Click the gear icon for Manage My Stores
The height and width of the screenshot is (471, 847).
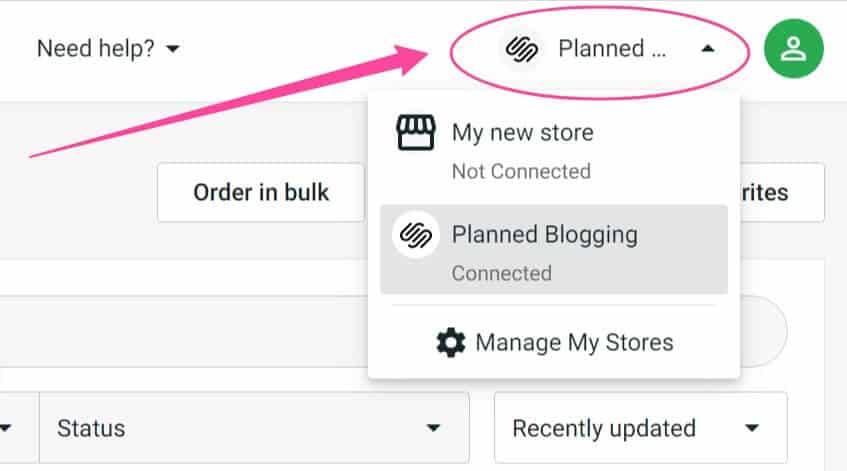pyautogui.click(x=451, y=342)
